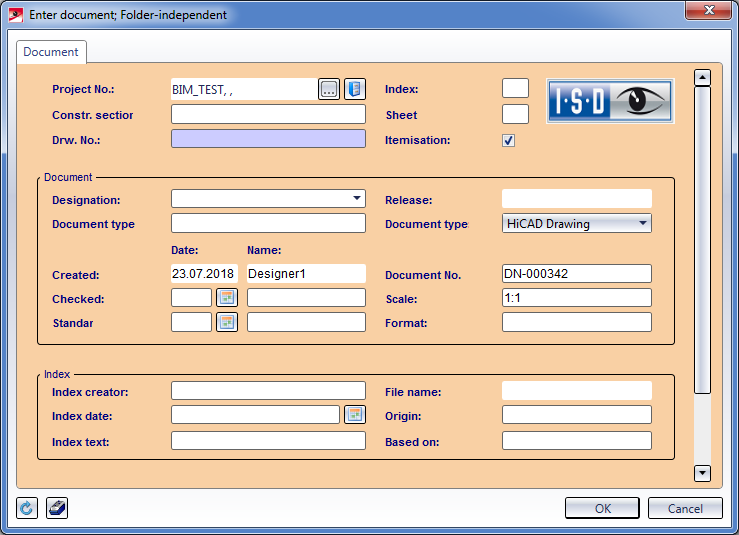Open calendar picker for Checked date

click(x=227, y=298)
